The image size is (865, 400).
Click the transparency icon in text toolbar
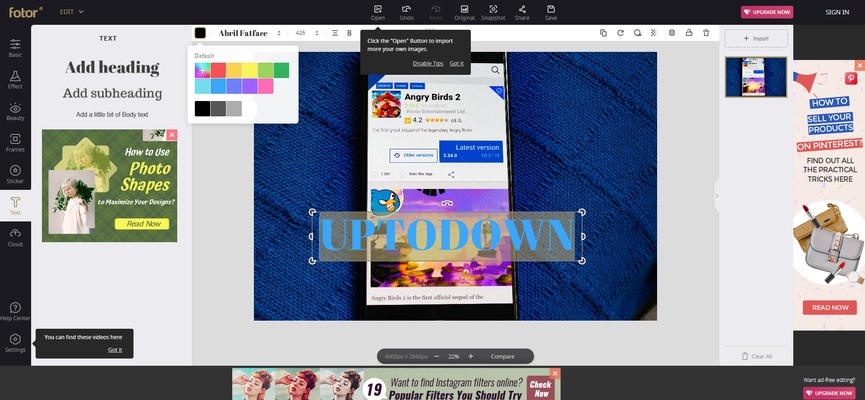(x=654, y=33)
